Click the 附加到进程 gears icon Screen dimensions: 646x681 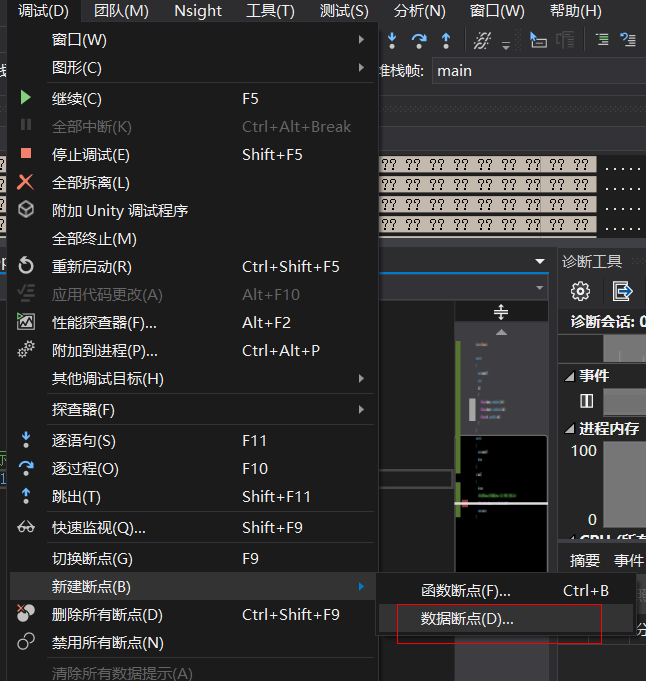pyautogui.click(x=26, y=349)
